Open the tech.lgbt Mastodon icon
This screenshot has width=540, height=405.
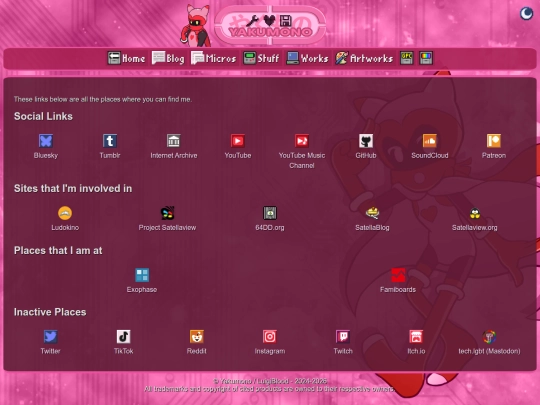[489, 336]
